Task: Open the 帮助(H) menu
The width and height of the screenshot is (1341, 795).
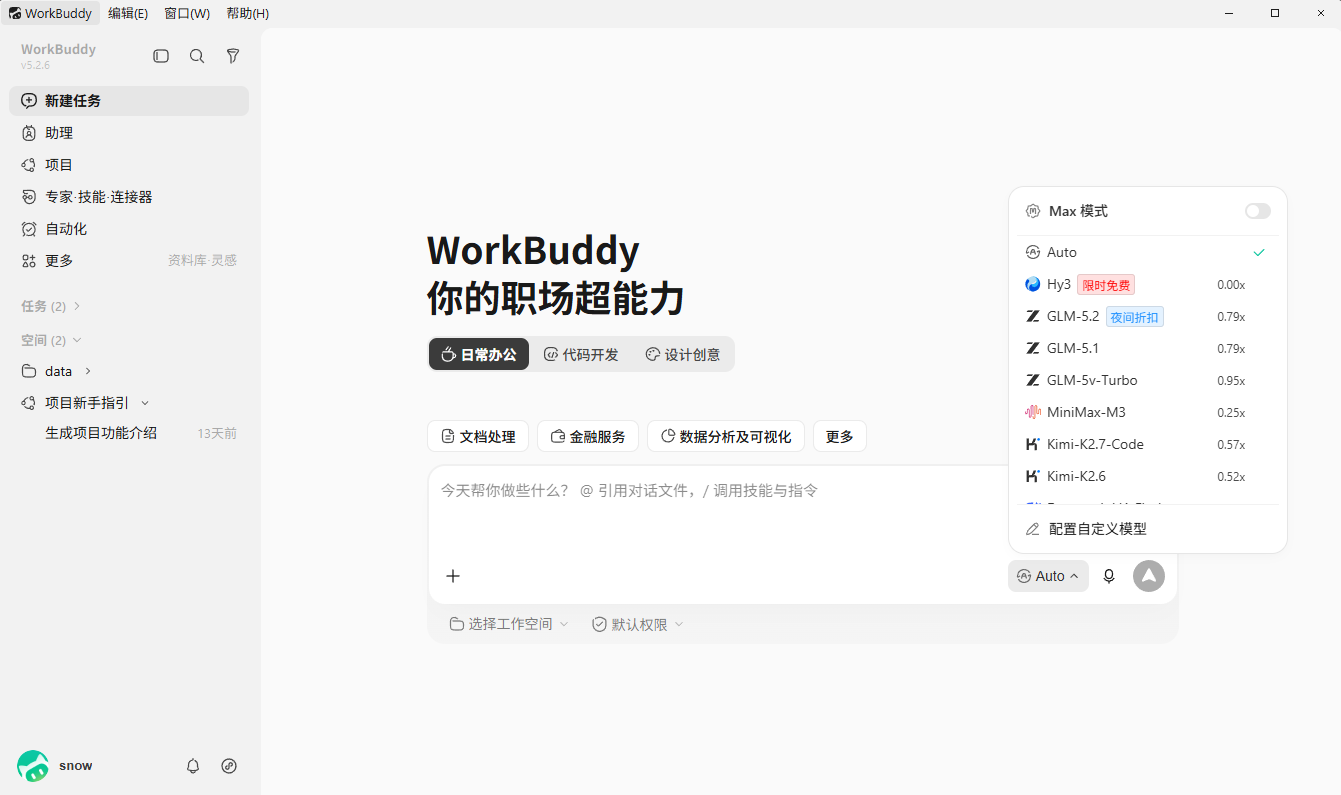Action: (248, 13)
